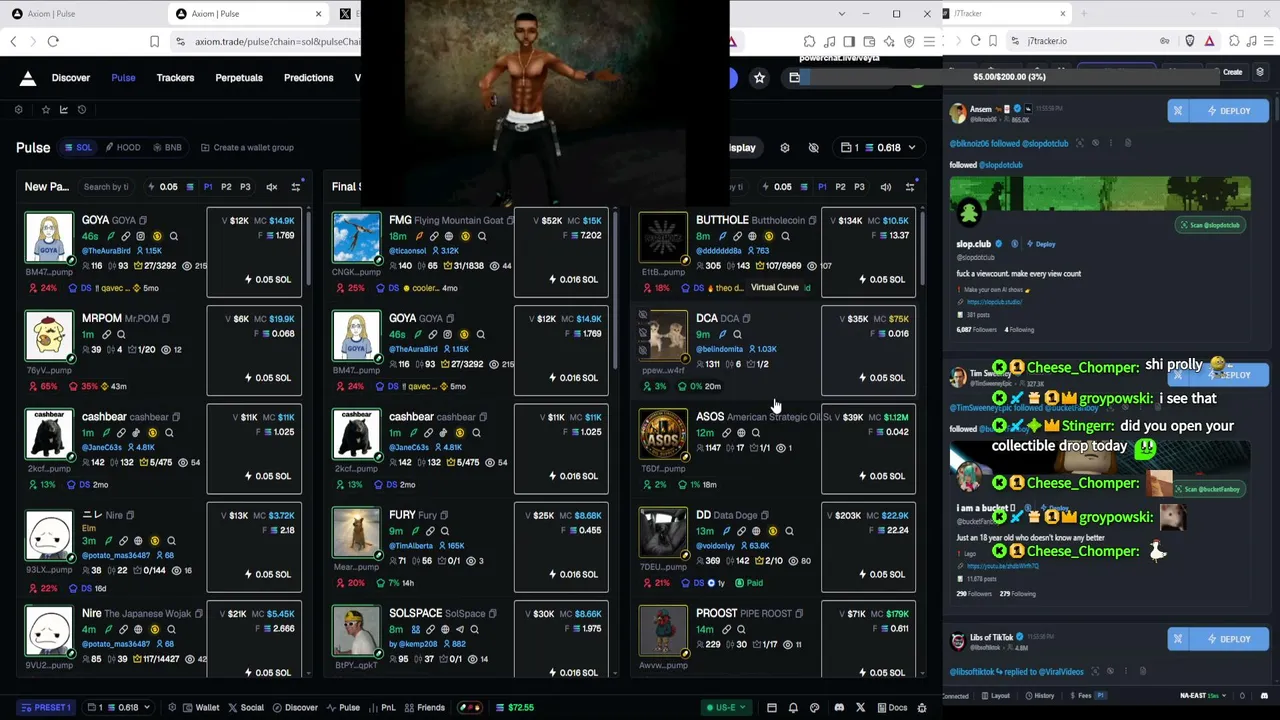Open Social tracker in footer
The image size is (1280, 720).
pyautogui.click(x=245, y=708)
